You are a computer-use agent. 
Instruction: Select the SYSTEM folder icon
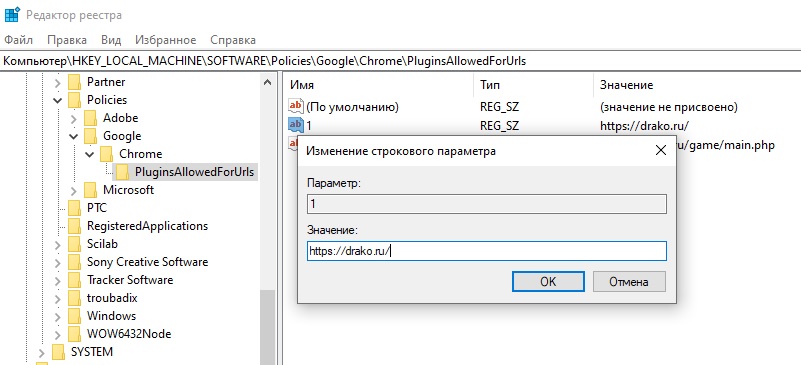59,352
